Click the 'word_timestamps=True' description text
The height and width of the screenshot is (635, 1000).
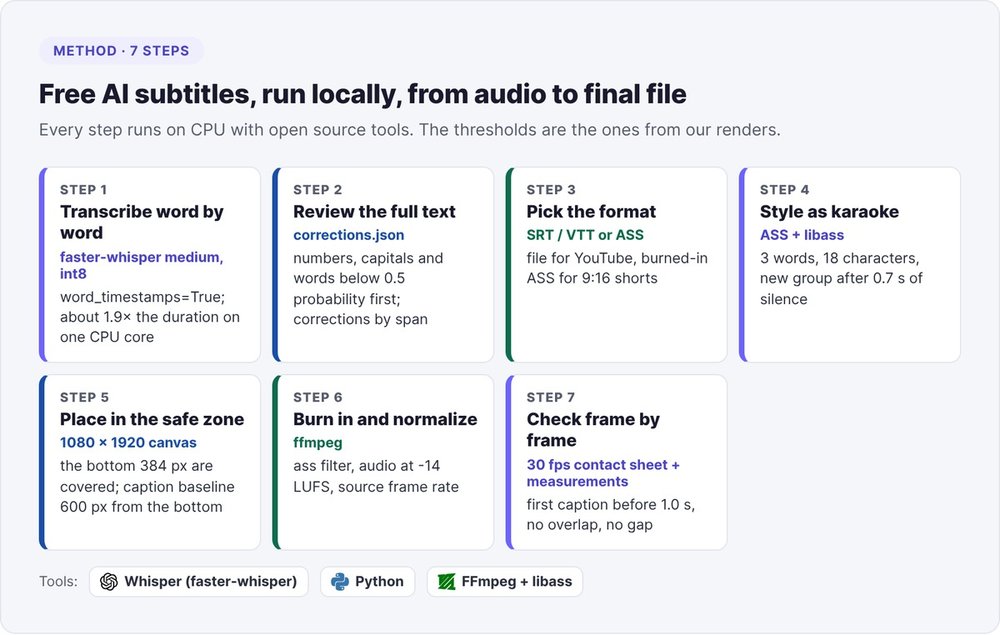pyautogui.click(x=150, y=317)
